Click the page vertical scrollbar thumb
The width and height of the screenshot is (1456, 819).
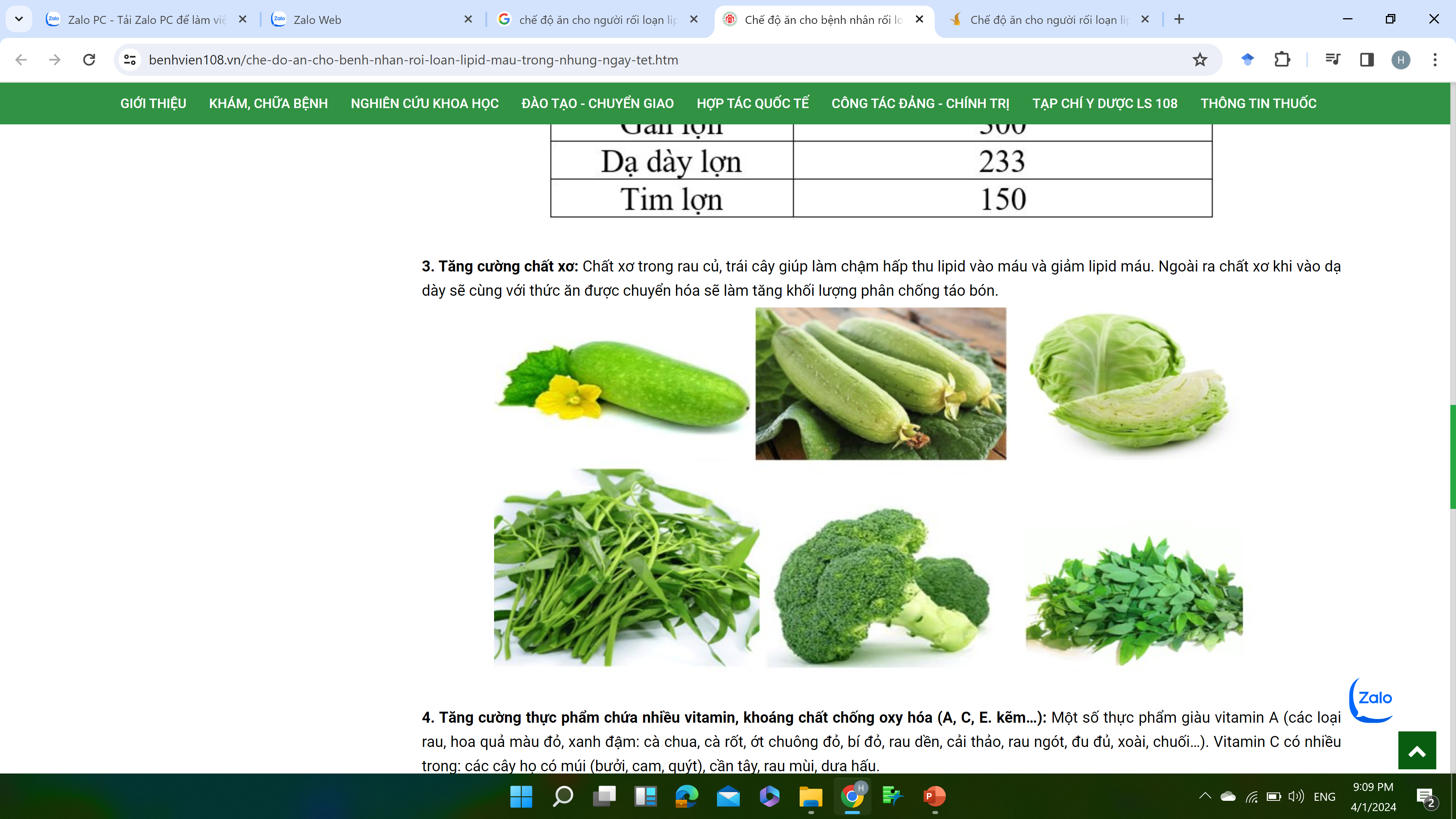1452,457
